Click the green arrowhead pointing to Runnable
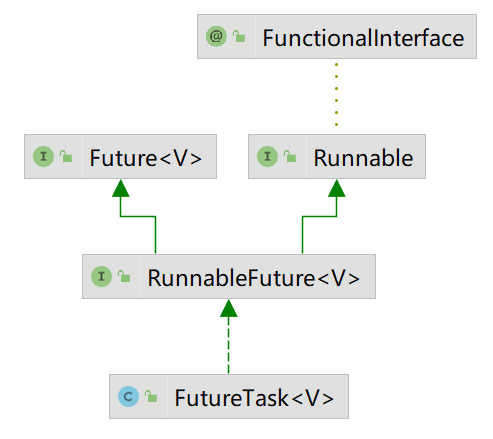The image size is (493, 439). [337, 188]
